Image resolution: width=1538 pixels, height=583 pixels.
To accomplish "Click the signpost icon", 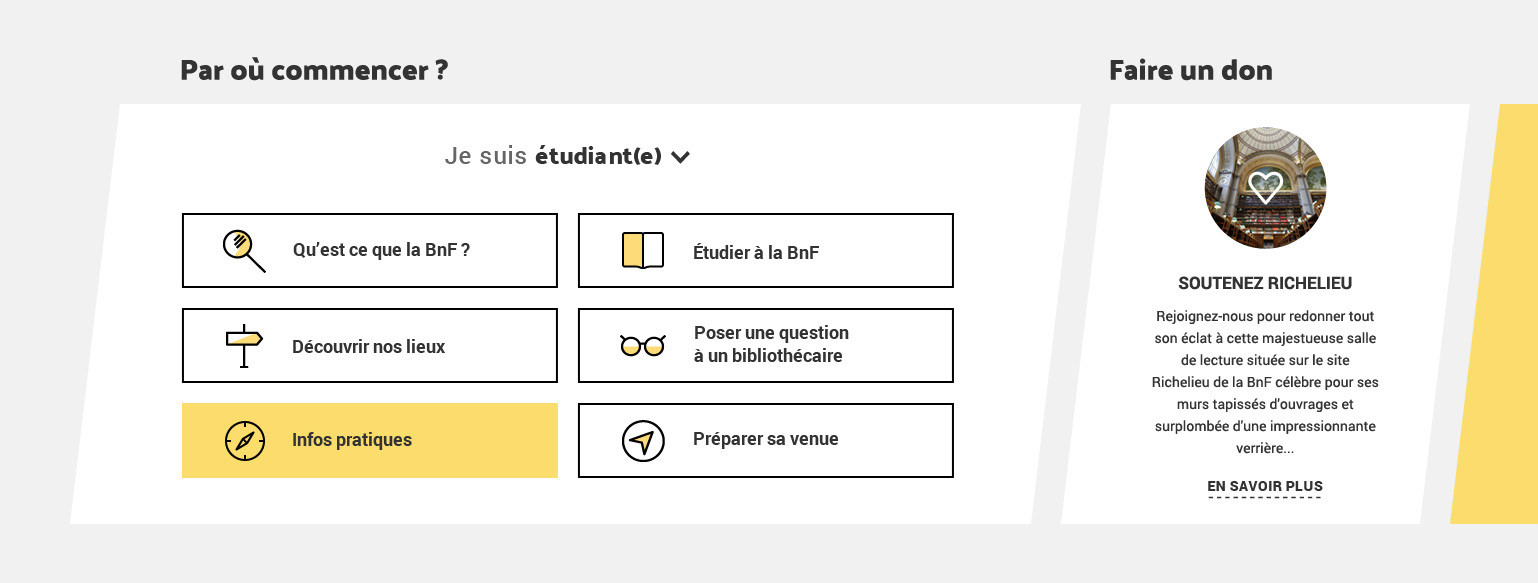I will tap(243, 346).
